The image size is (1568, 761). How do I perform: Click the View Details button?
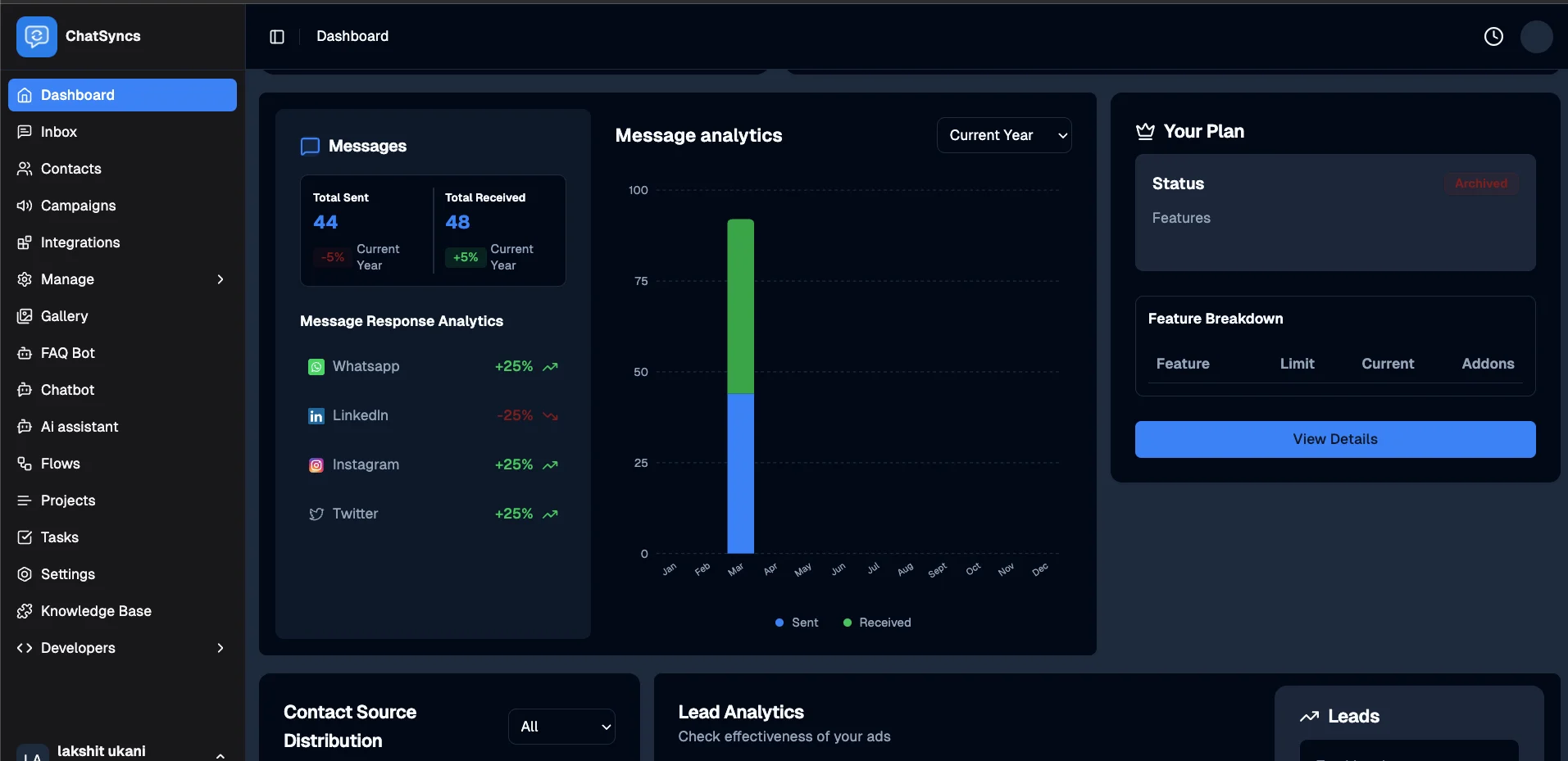1334,439
